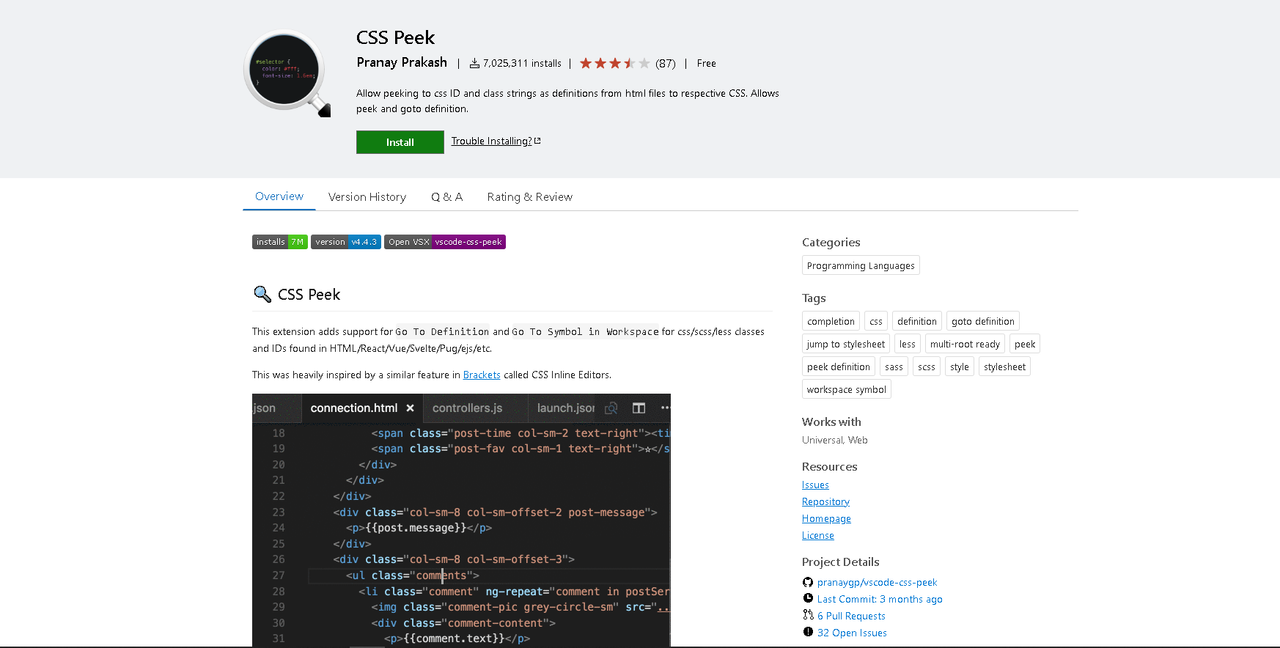Select the jump to stylesheet tag

(846, 344)
